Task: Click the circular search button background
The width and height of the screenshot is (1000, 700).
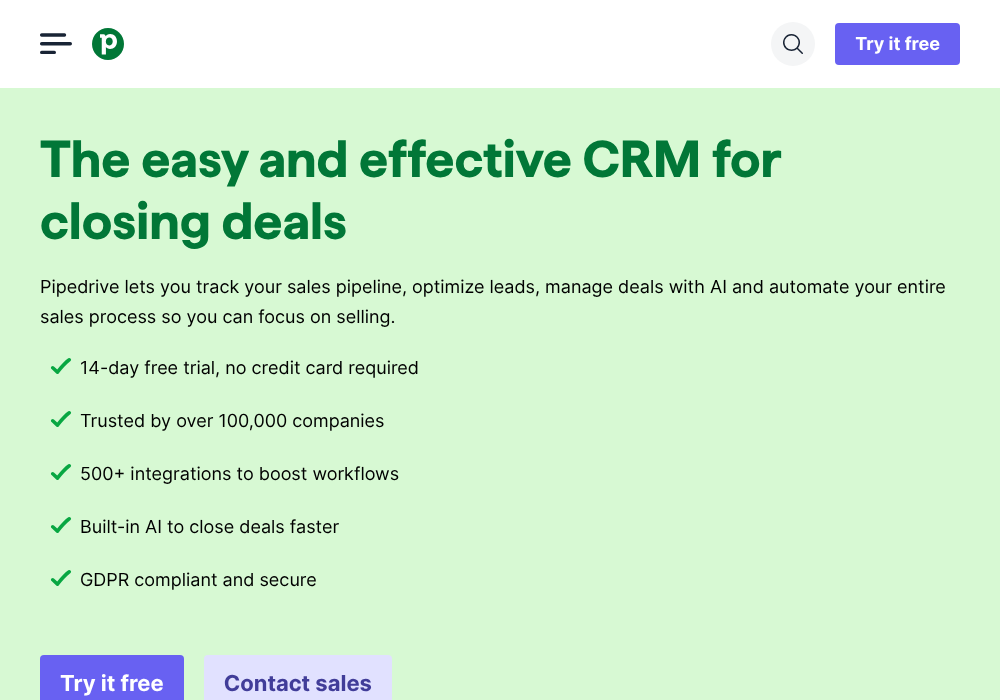Action: tap(792, 44)
